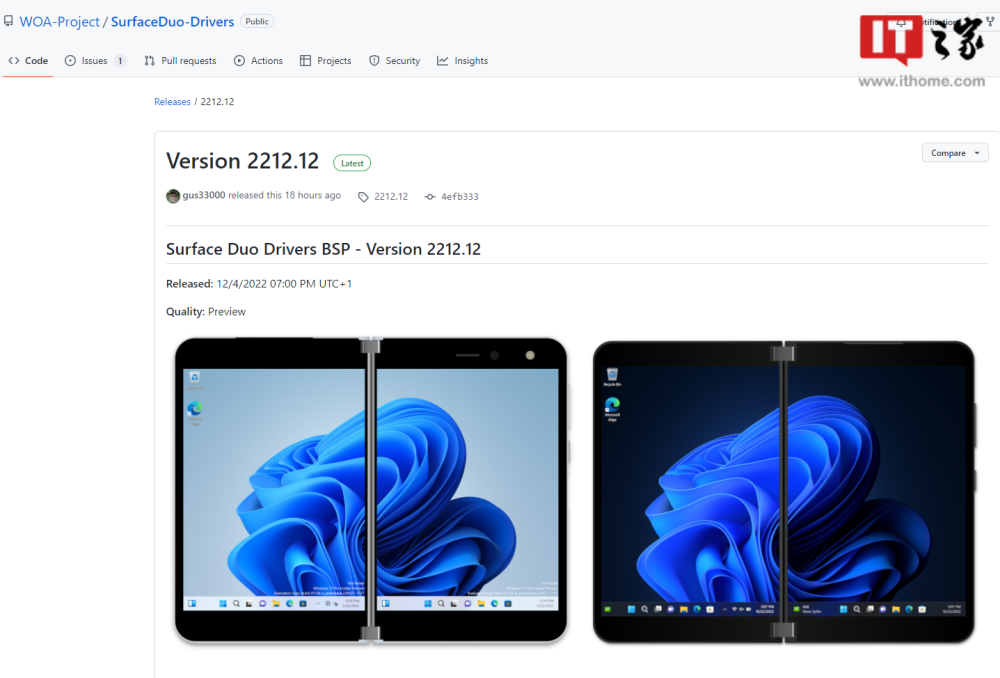Click the Issues count badge showing 1

(x=120, y=61)
